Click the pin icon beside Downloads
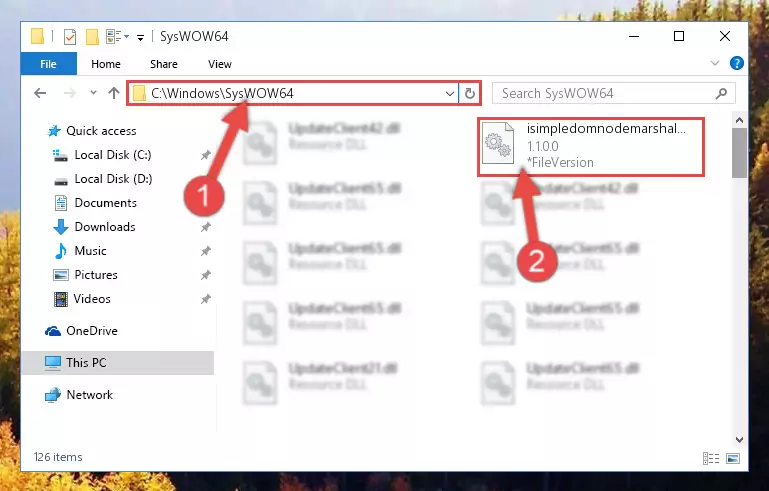 point(205,228)
